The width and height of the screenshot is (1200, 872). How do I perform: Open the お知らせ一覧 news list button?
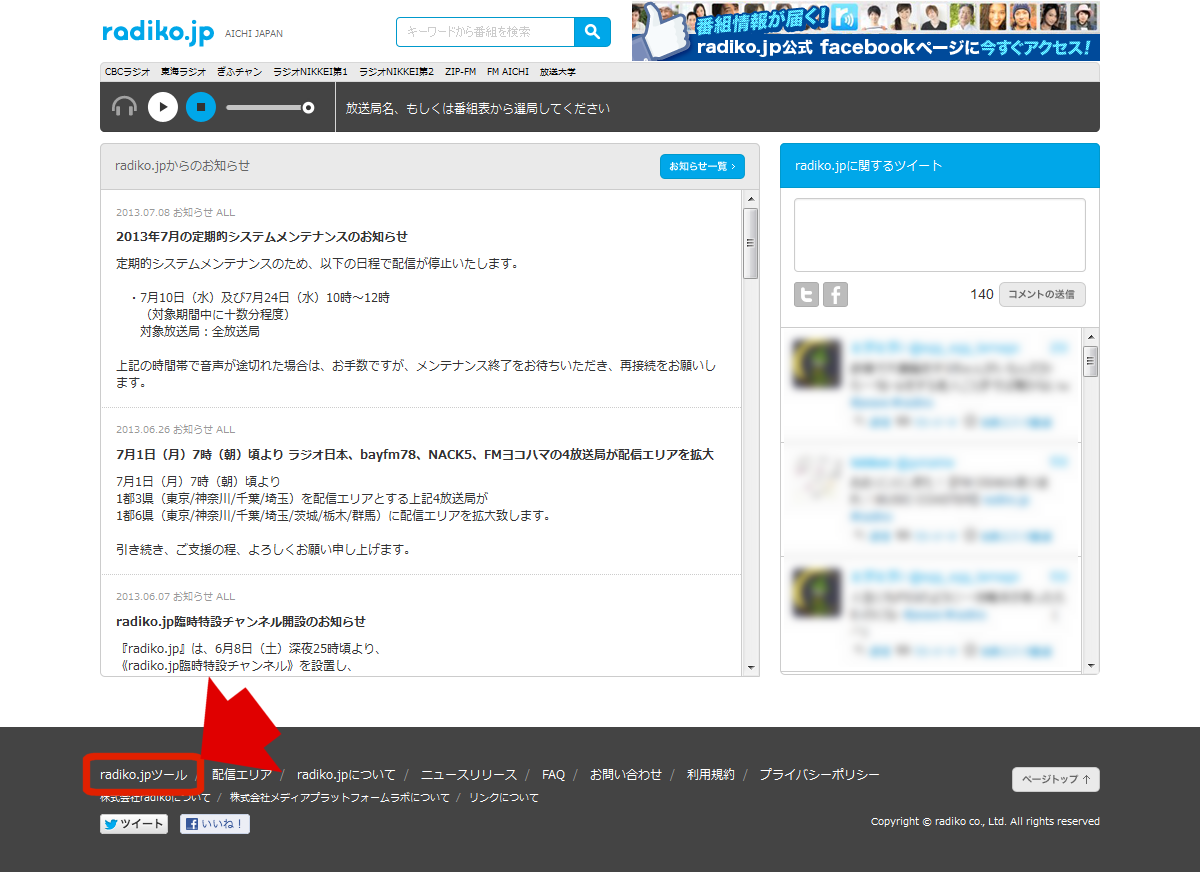point(702,166)
